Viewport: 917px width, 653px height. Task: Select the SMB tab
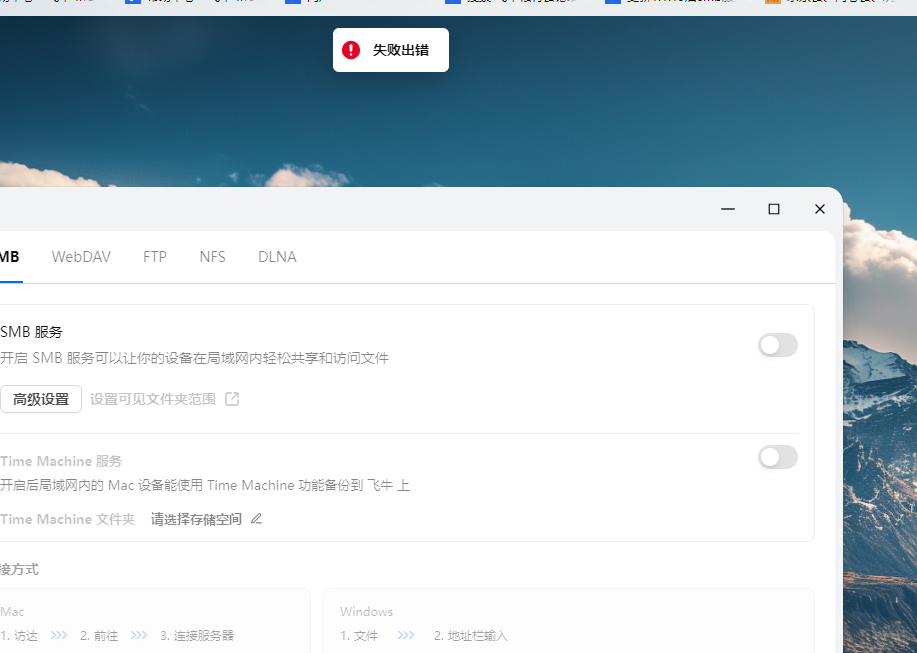point(8,256)
